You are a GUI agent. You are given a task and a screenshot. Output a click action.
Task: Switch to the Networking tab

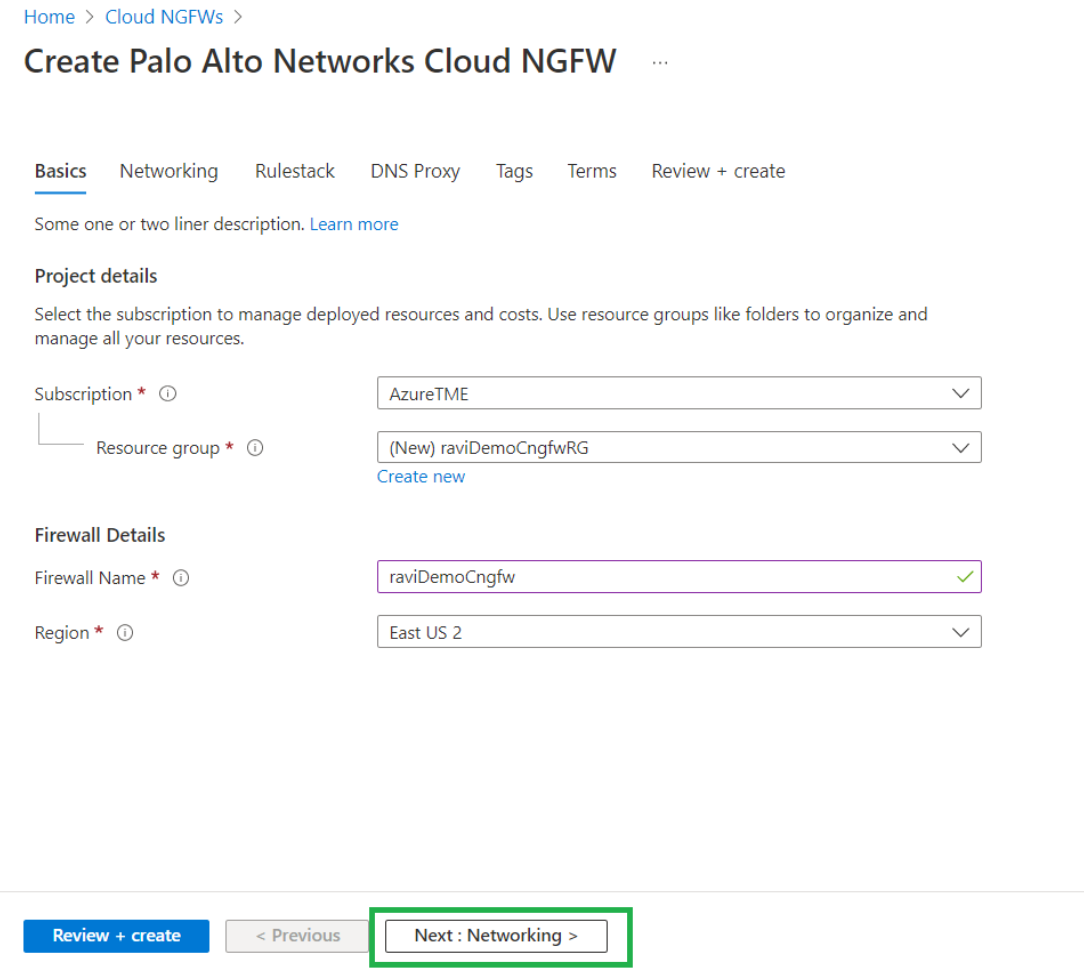(168, 171)
